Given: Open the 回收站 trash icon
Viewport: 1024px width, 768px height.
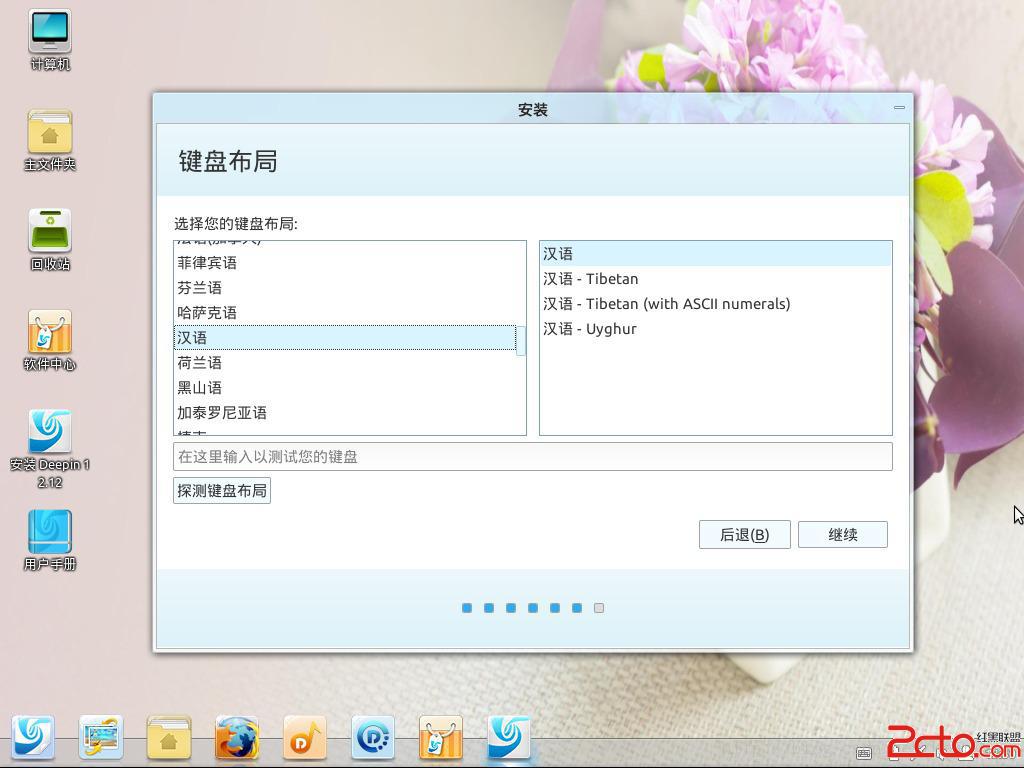Looking at the screenshot, I should click(50, 240).
